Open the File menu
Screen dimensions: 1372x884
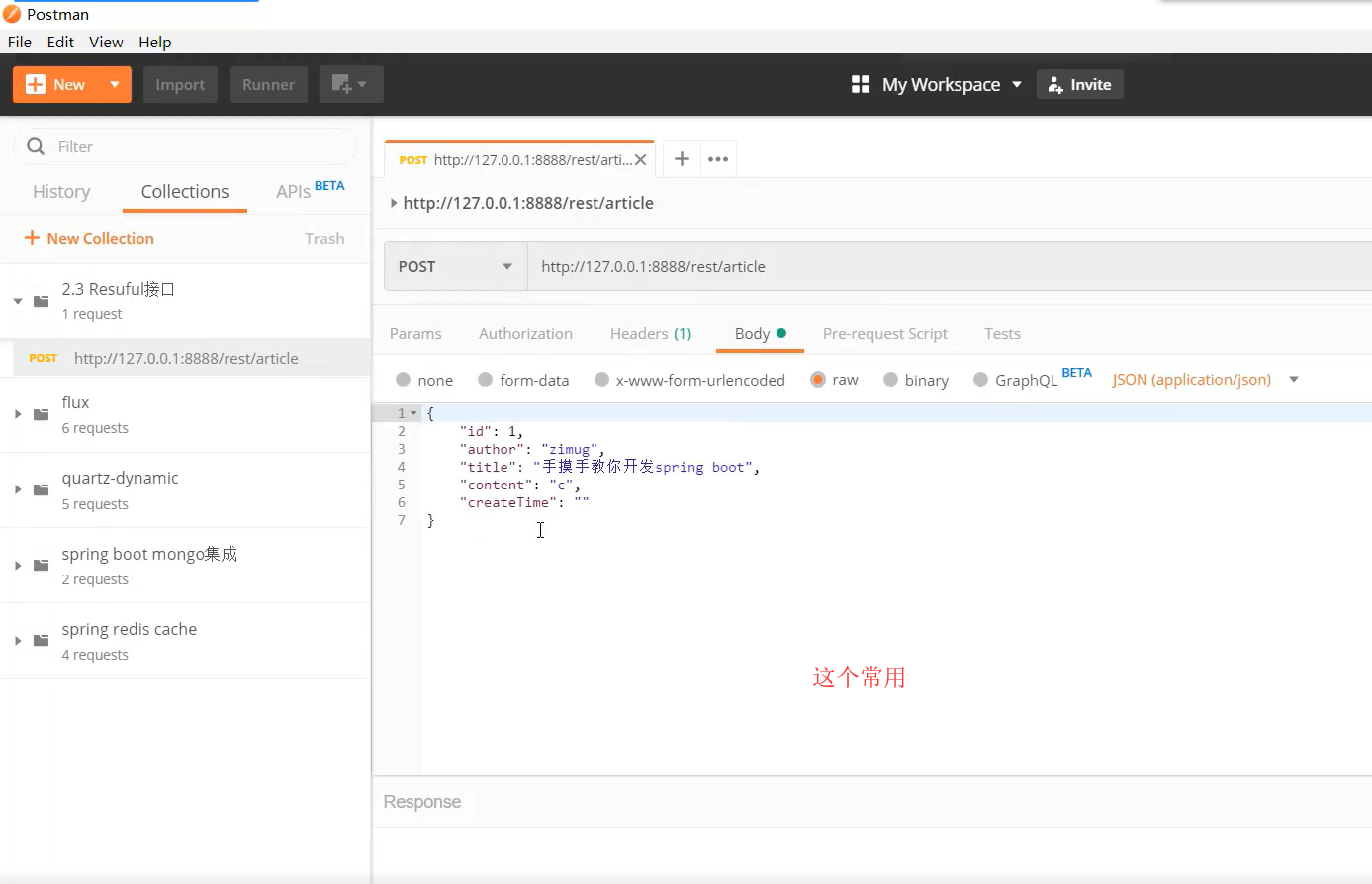(x=20, y=42)
